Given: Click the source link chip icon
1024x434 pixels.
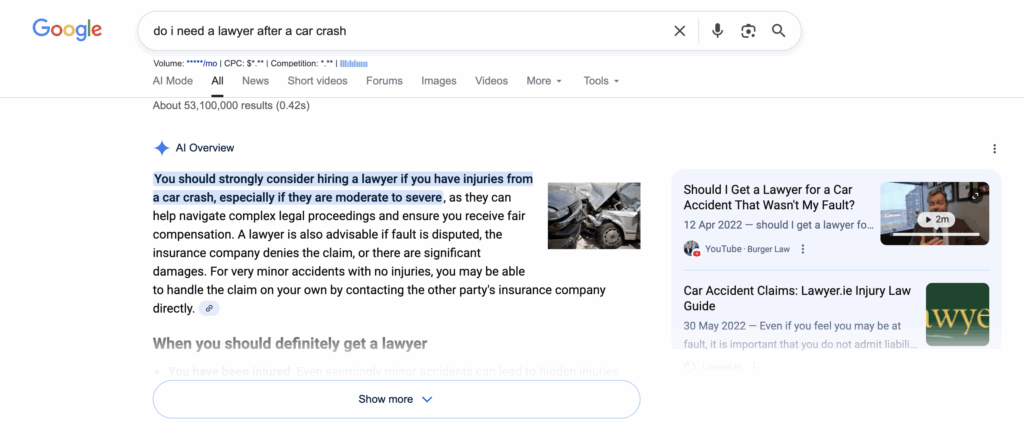Looking at the screenshot, I should [x=209, y=309].
